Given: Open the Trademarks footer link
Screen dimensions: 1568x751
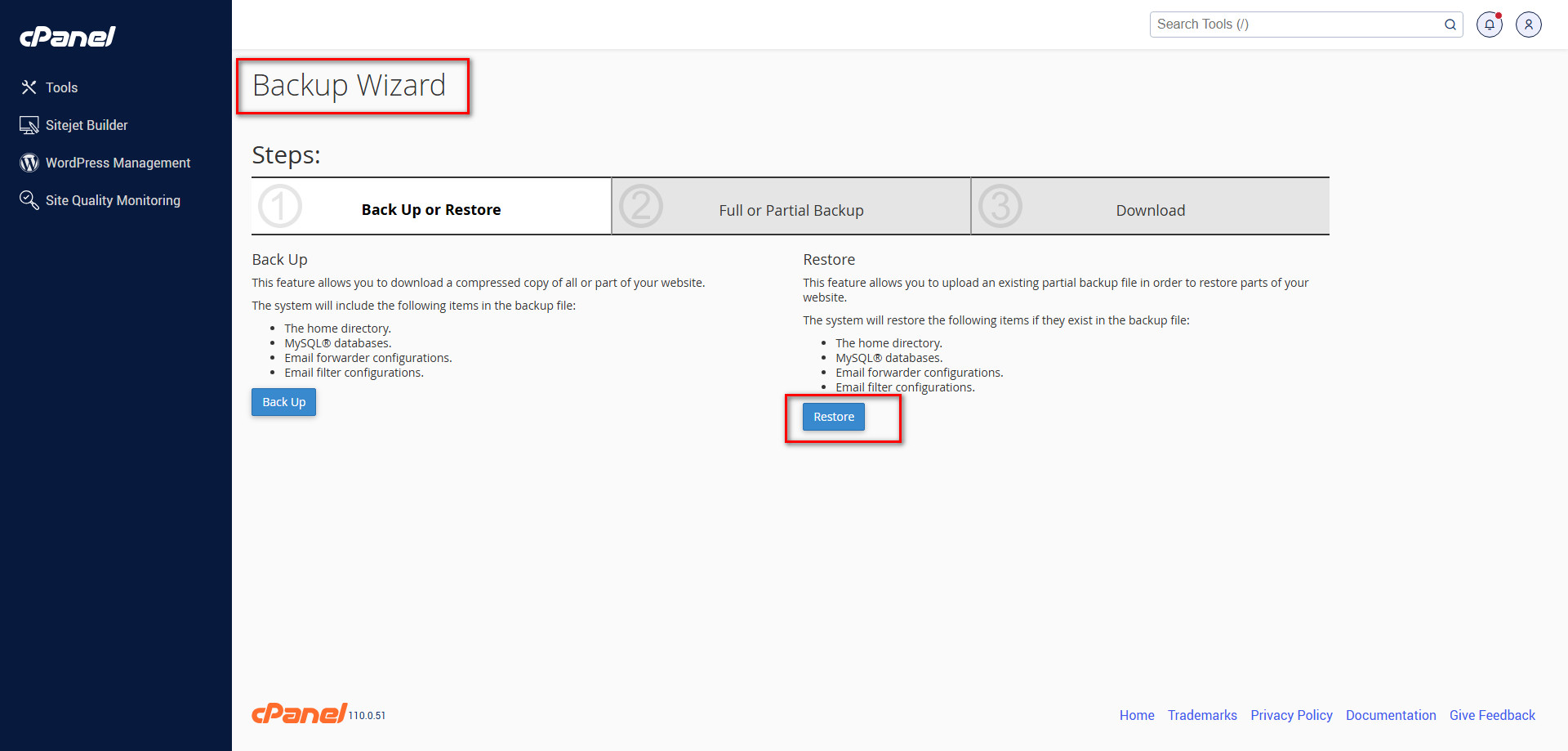Looking at the screenshot, I should point(1201,715).
